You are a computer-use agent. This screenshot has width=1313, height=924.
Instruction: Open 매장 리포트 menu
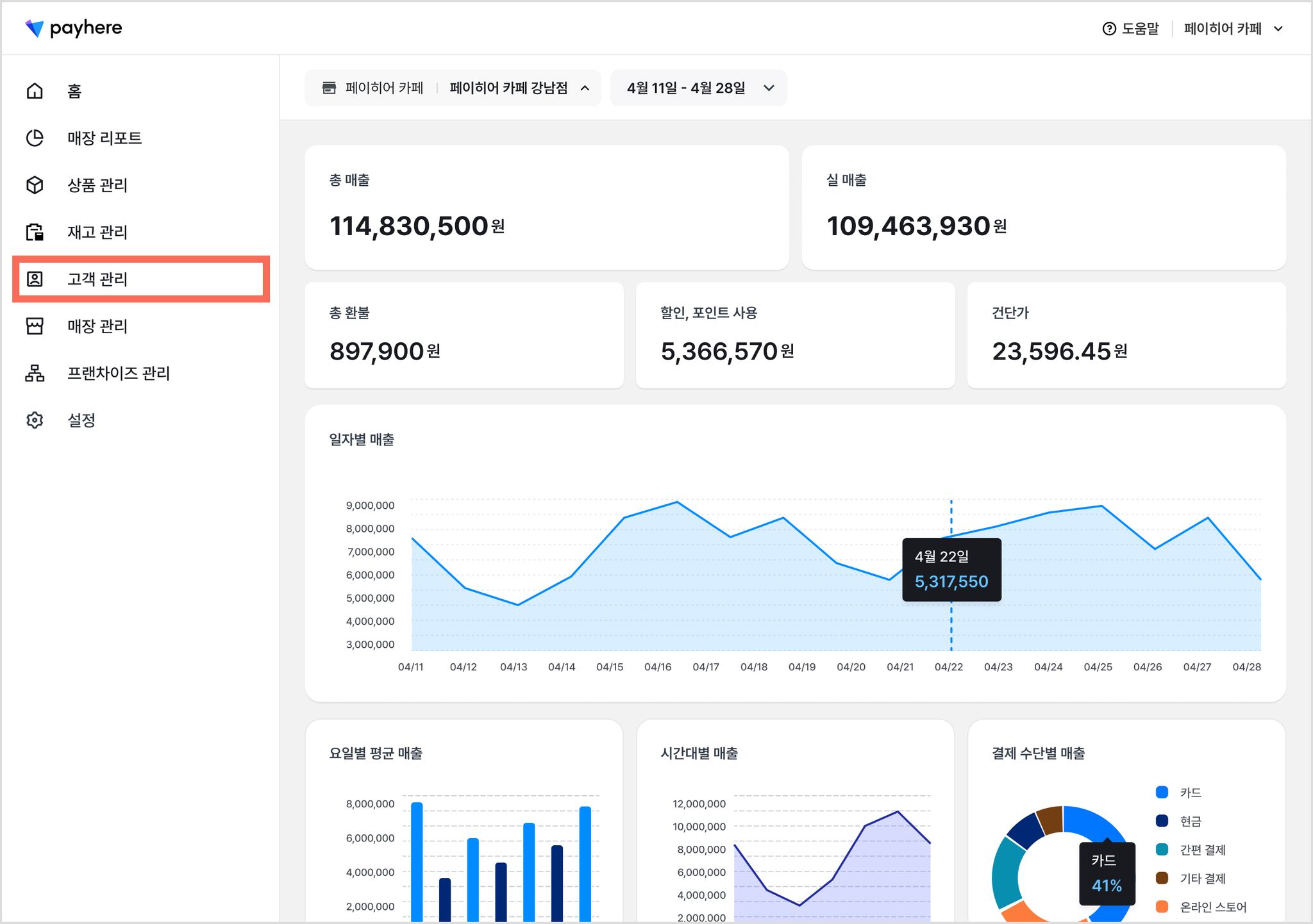pyautogui.click(x=141, y=138)
